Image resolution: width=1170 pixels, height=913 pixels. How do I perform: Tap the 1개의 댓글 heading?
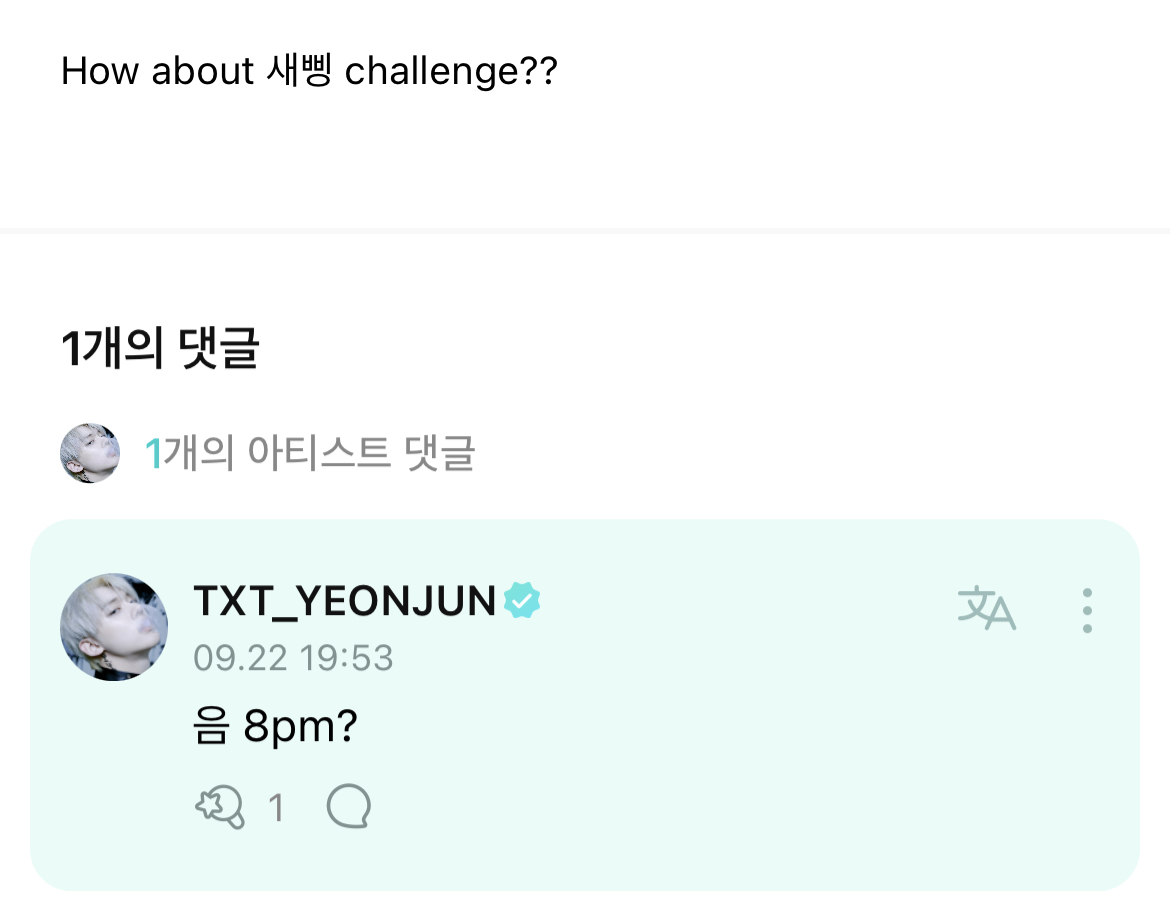click(x=160, y=348)
